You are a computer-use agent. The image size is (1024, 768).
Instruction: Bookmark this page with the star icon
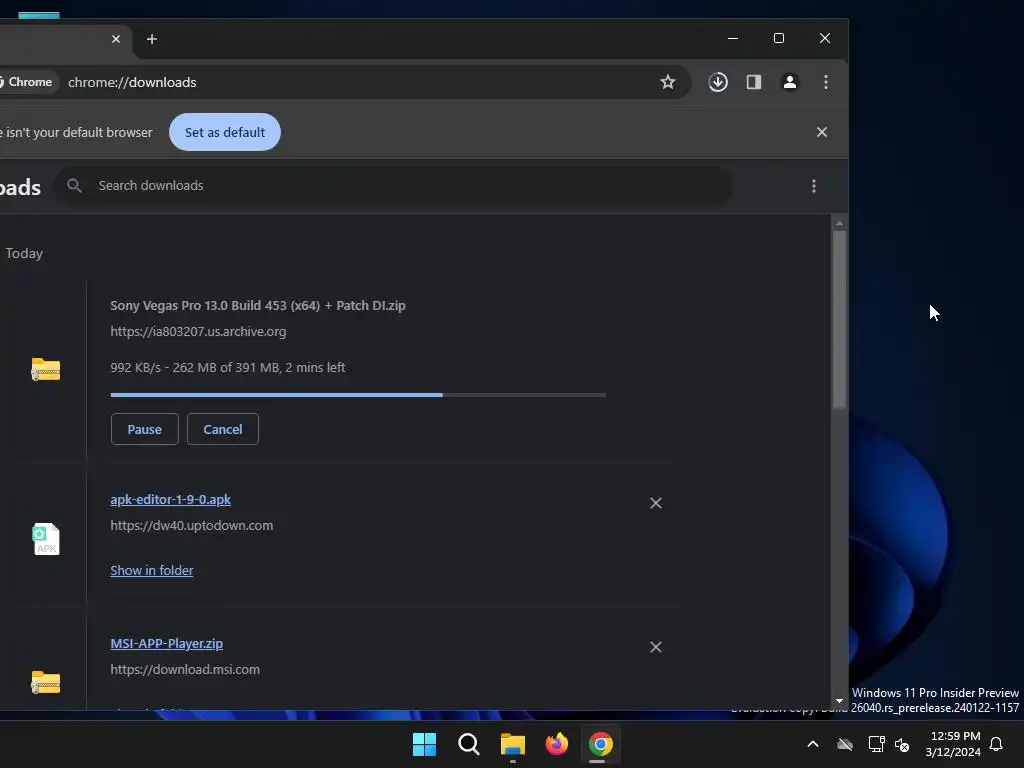point(667,82)
